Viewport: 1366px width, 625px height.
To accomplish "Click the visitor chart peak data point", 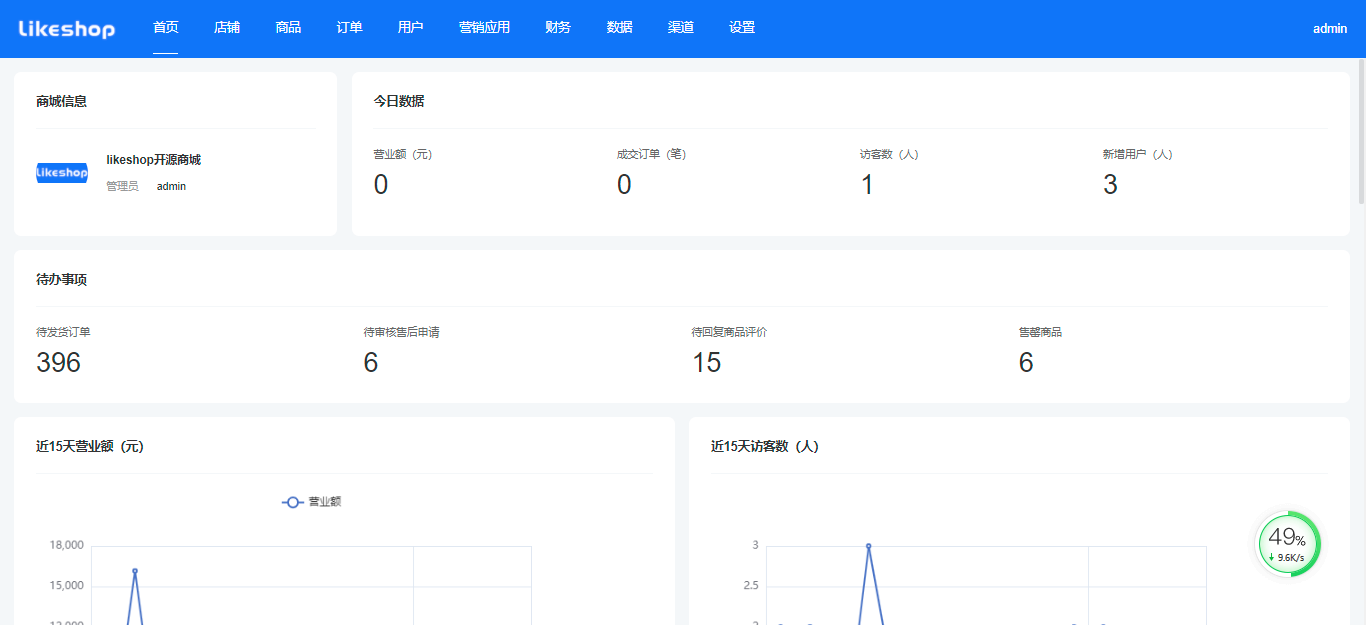I will coord(868,546).
